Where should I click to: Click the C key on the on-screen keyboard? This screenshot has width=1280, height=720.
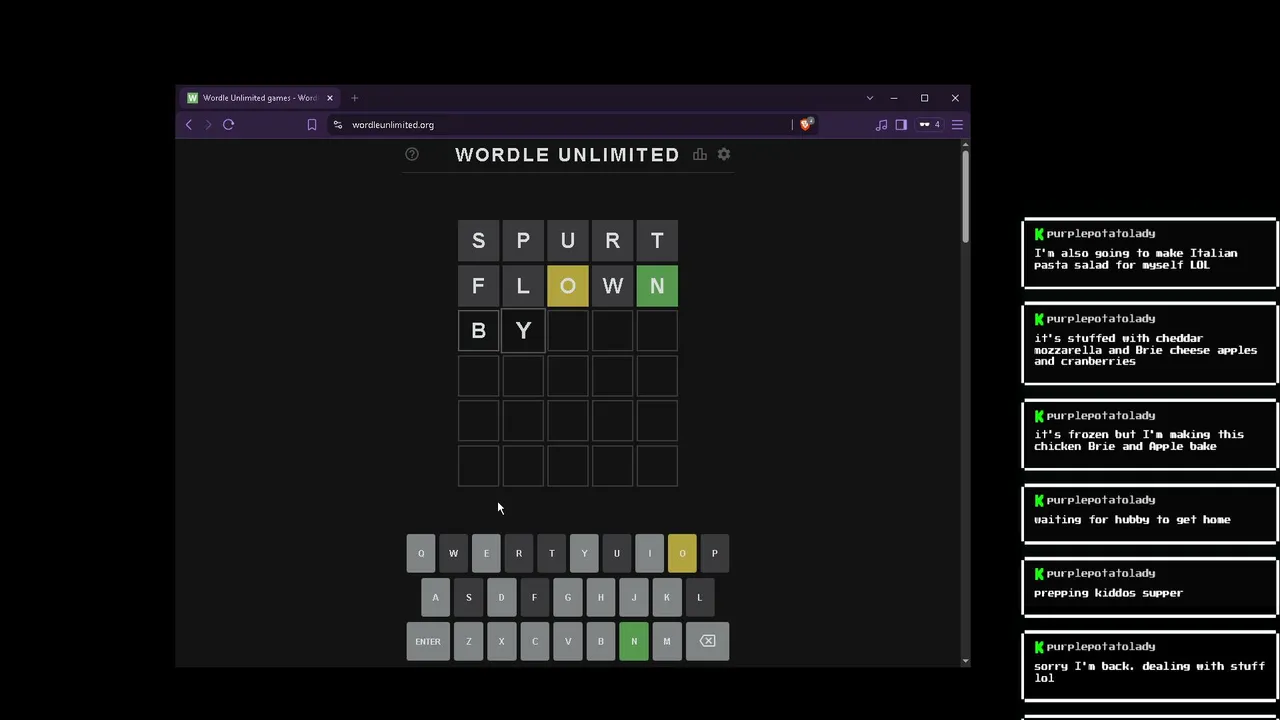click(x=534, y=641)
